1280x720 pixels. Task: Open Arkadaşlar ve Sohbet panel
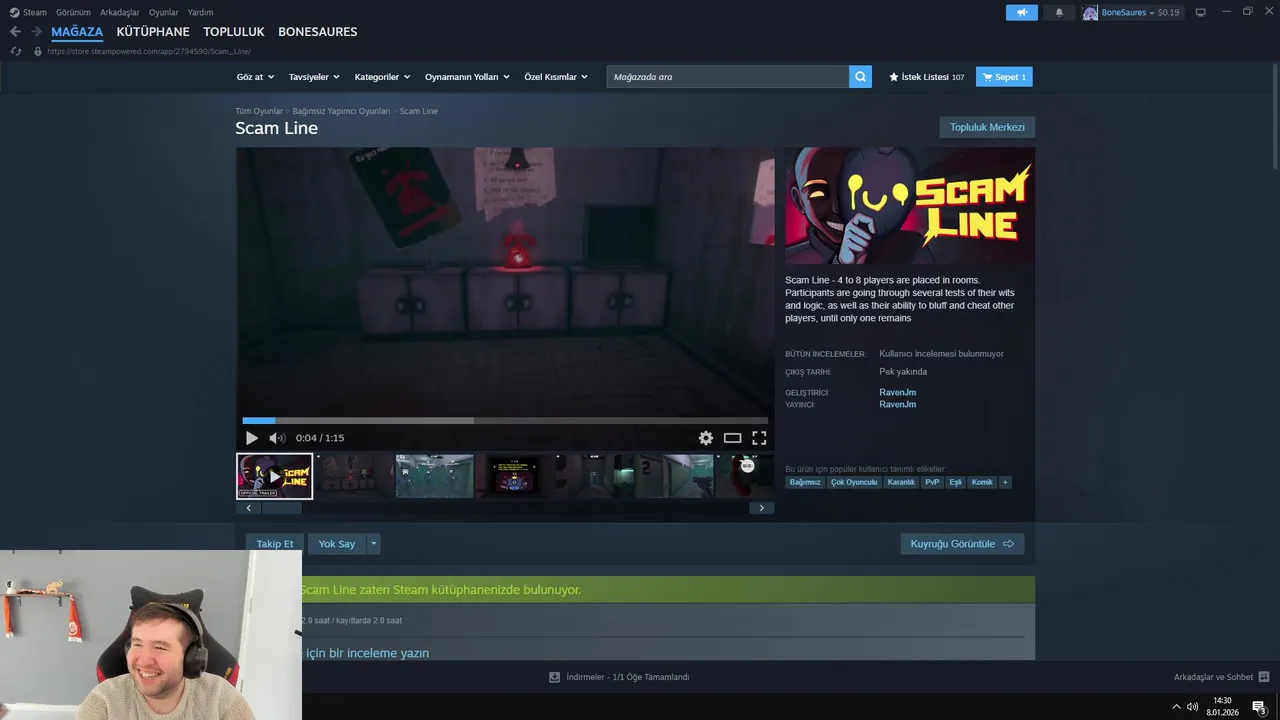[x=1221, y=677]
